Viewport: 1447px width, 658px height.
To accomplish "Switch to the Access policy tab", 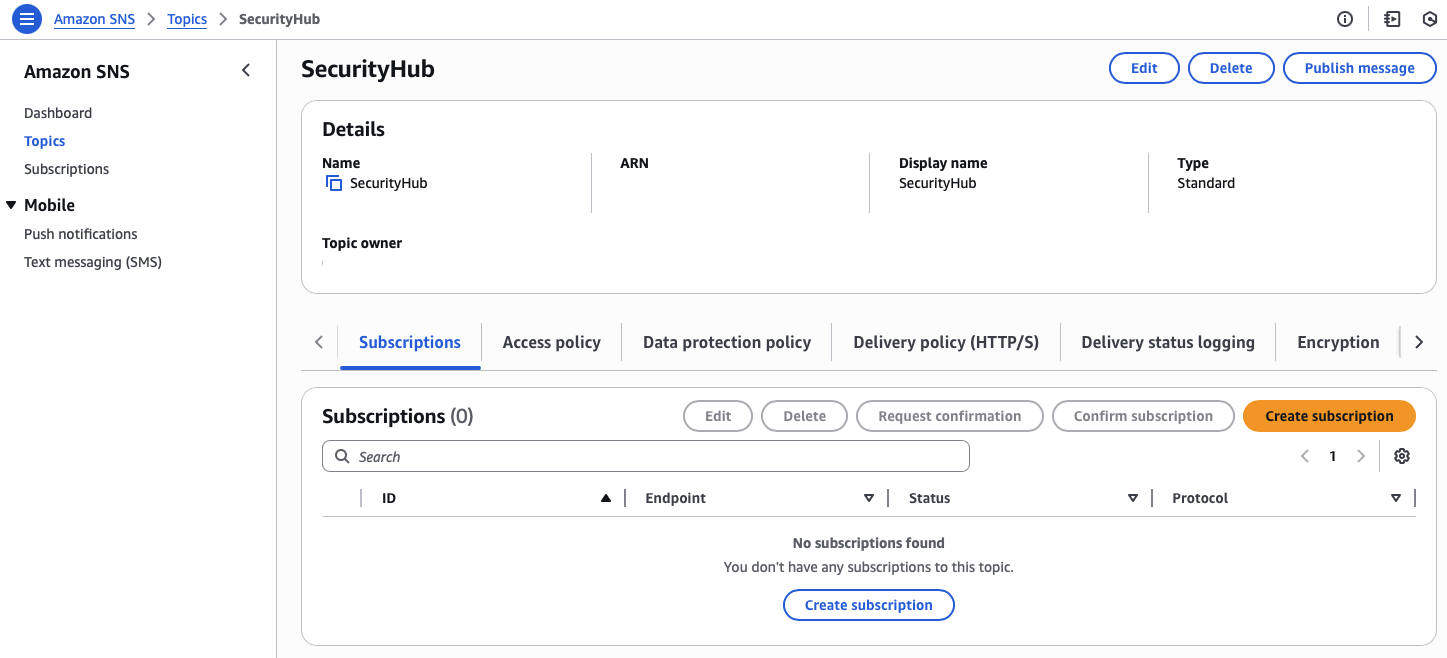I will 551,342.
